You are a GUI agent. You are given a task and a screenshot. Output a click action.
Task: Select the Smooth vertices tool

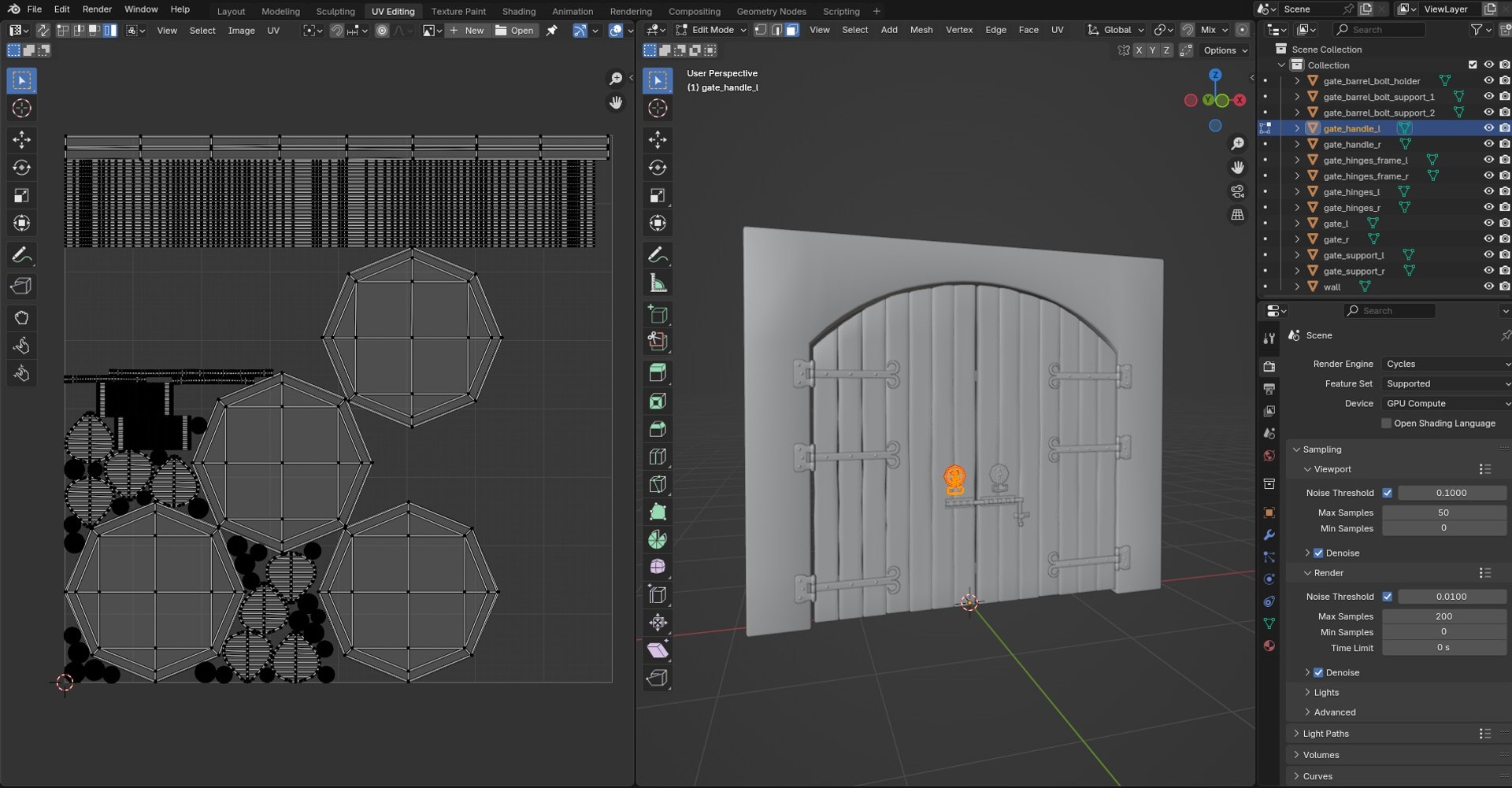658,567
